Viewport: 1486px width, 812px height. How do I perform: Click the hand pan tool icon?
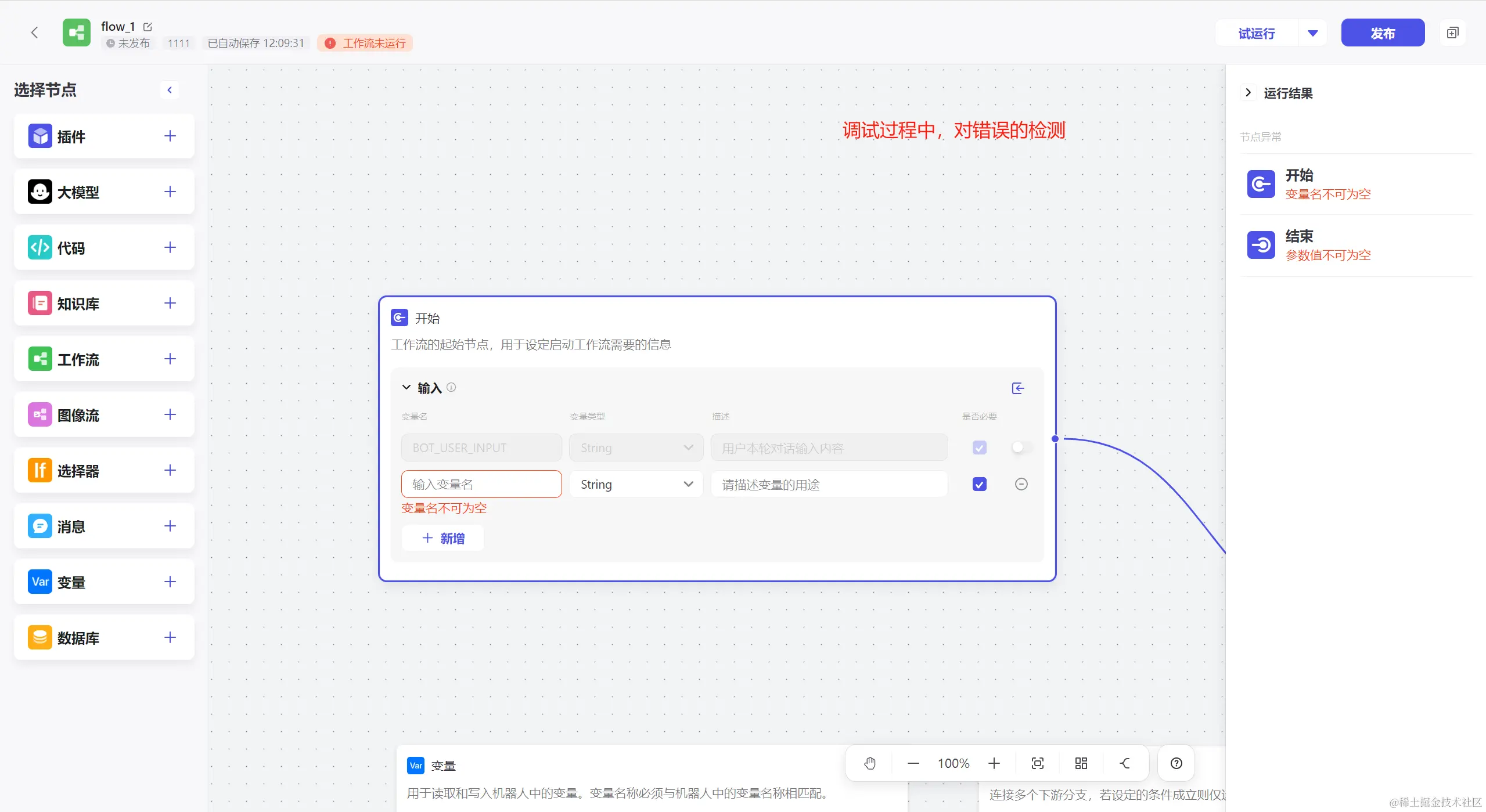(x=869, y=763)
